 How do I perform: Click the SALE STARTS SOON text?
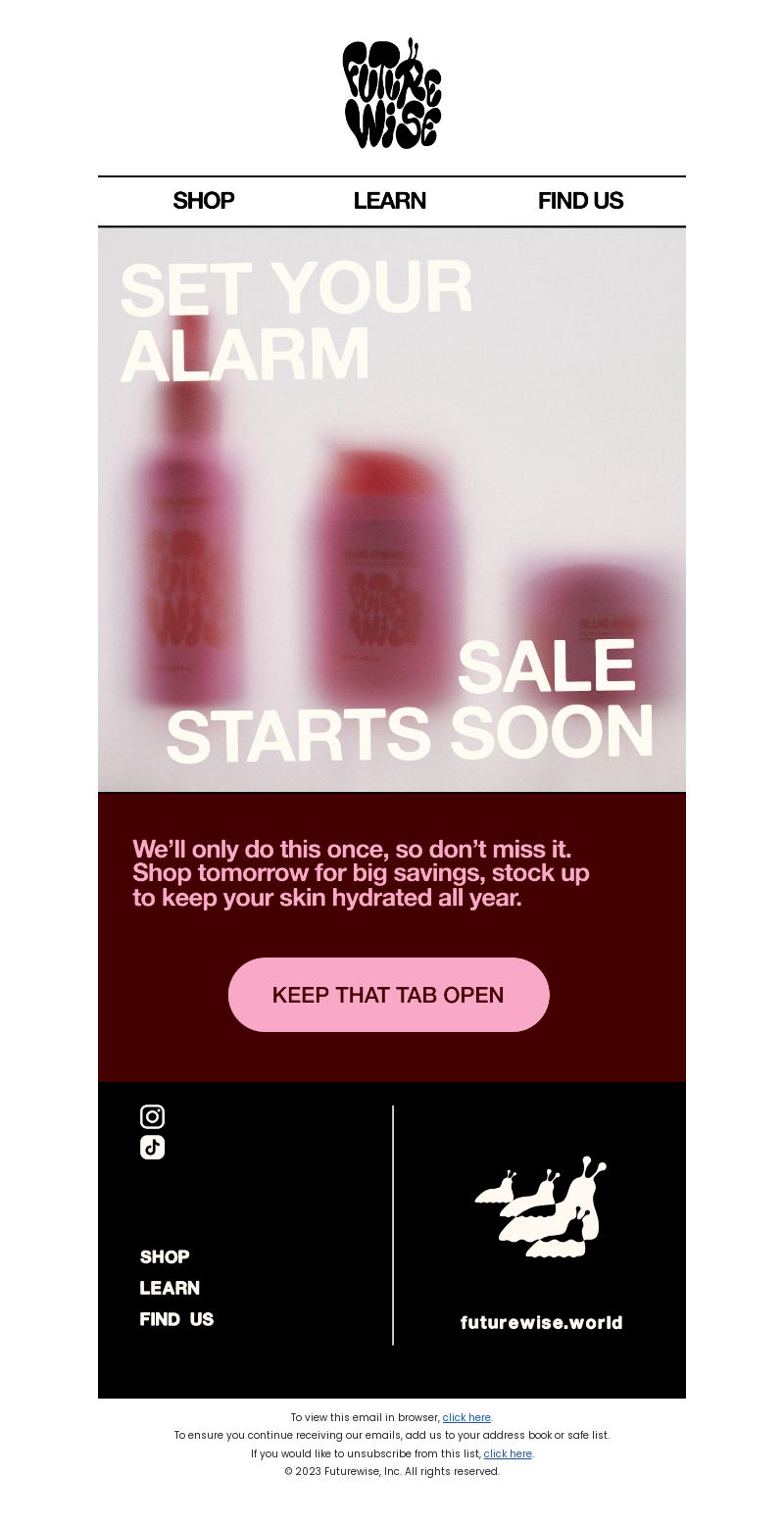(410, 701)
